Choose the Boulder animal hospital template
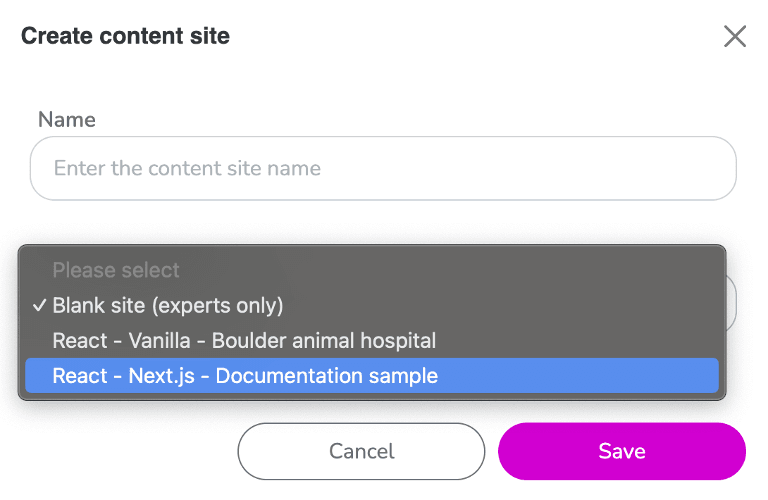Screen dimensions: 768x500 point(244,340)
